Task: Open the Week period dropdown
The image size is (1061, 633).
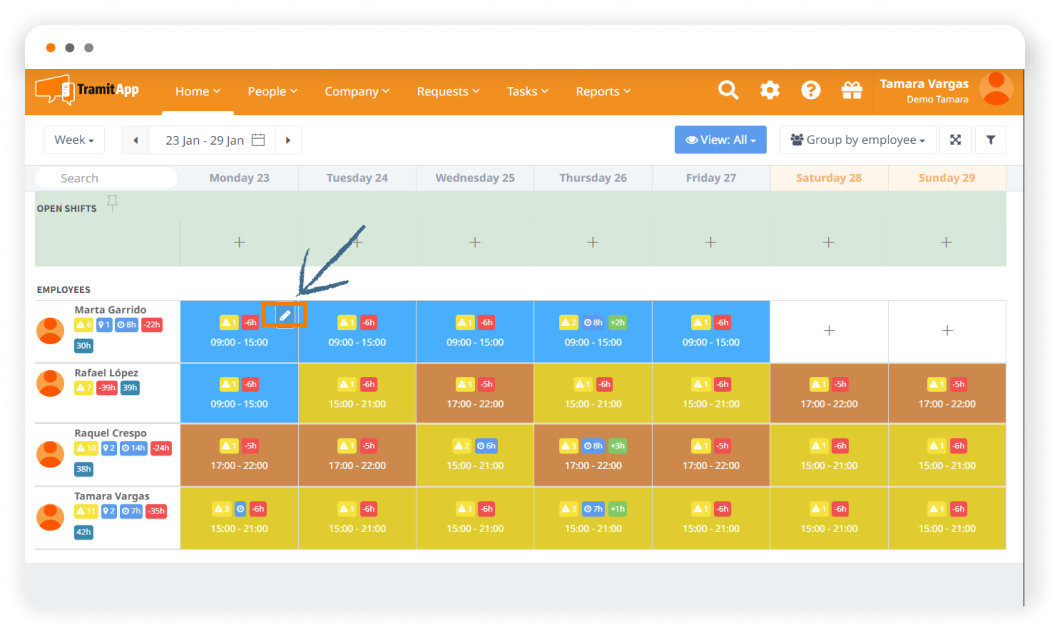Action: pos(74,140)
